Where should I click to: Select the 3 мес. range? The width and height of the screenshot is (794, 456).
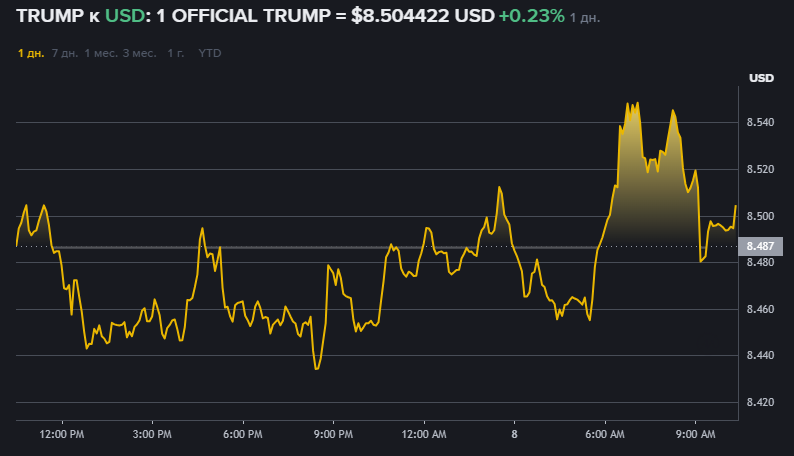pyautogui.click(x=140, y=53)
